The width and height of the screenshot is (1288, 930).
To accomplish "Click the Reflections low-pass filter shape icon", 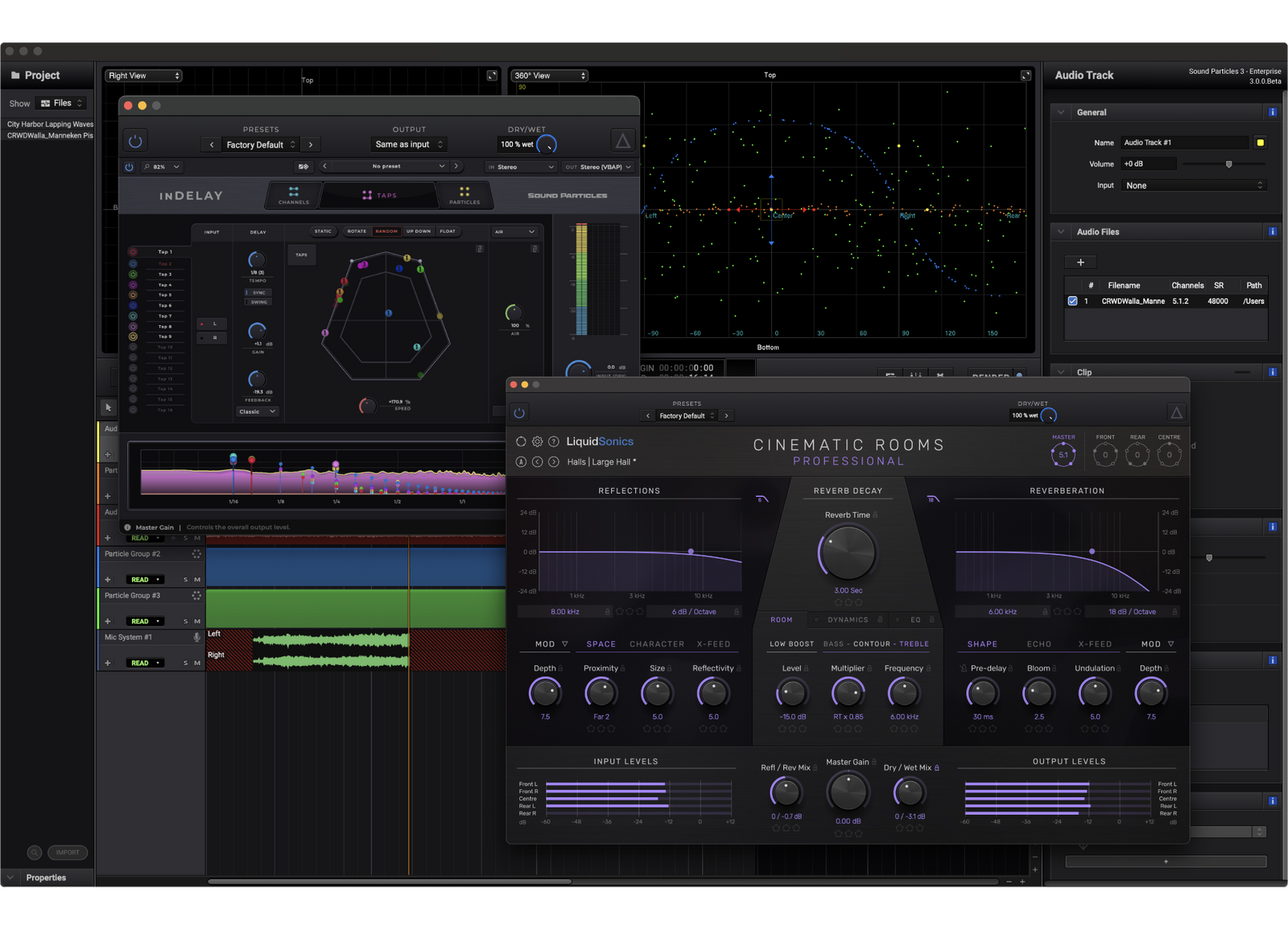I will (x=762, y=499).
